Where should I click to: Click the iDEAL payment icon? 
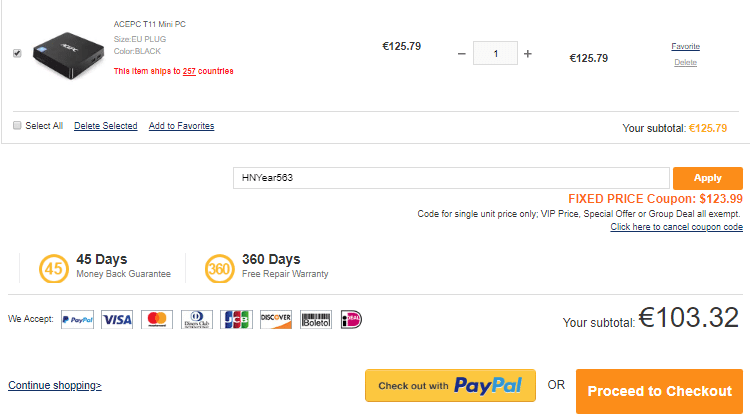(351, 320)
